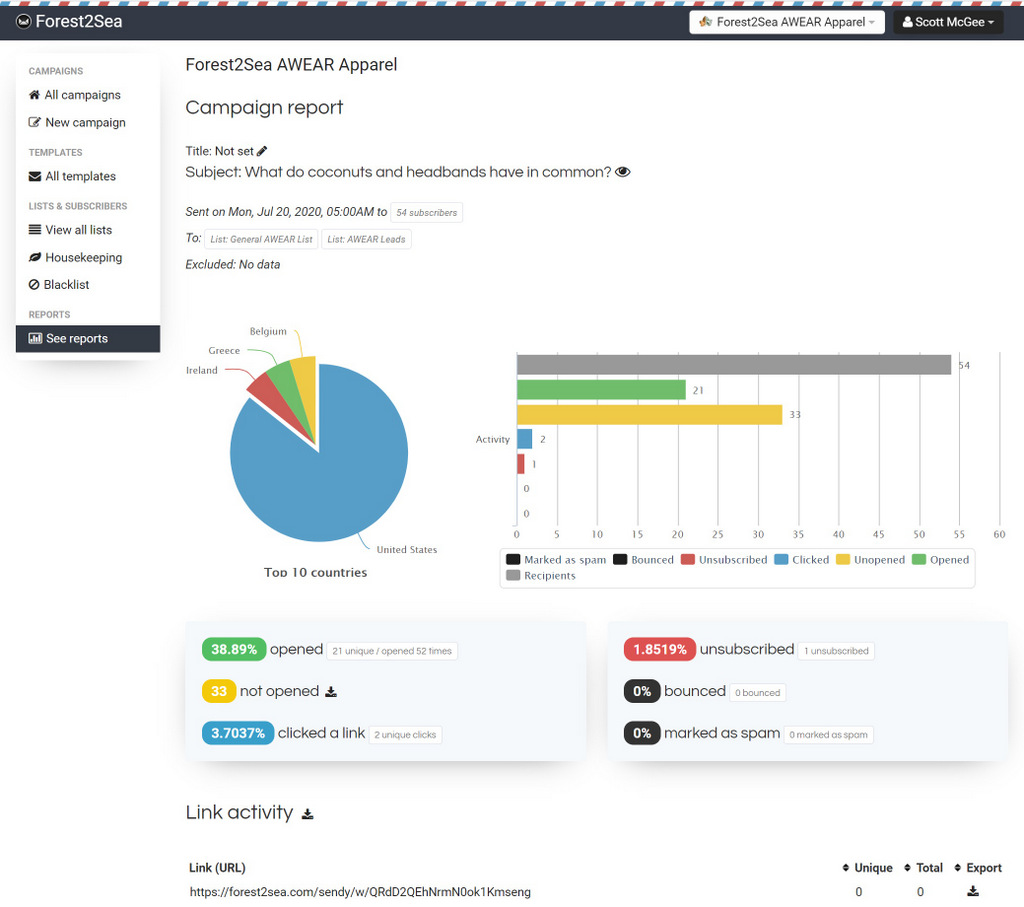Click the pencil icon to edit campaign title
Screen dimensions: 1024x907
pos(262,151)
